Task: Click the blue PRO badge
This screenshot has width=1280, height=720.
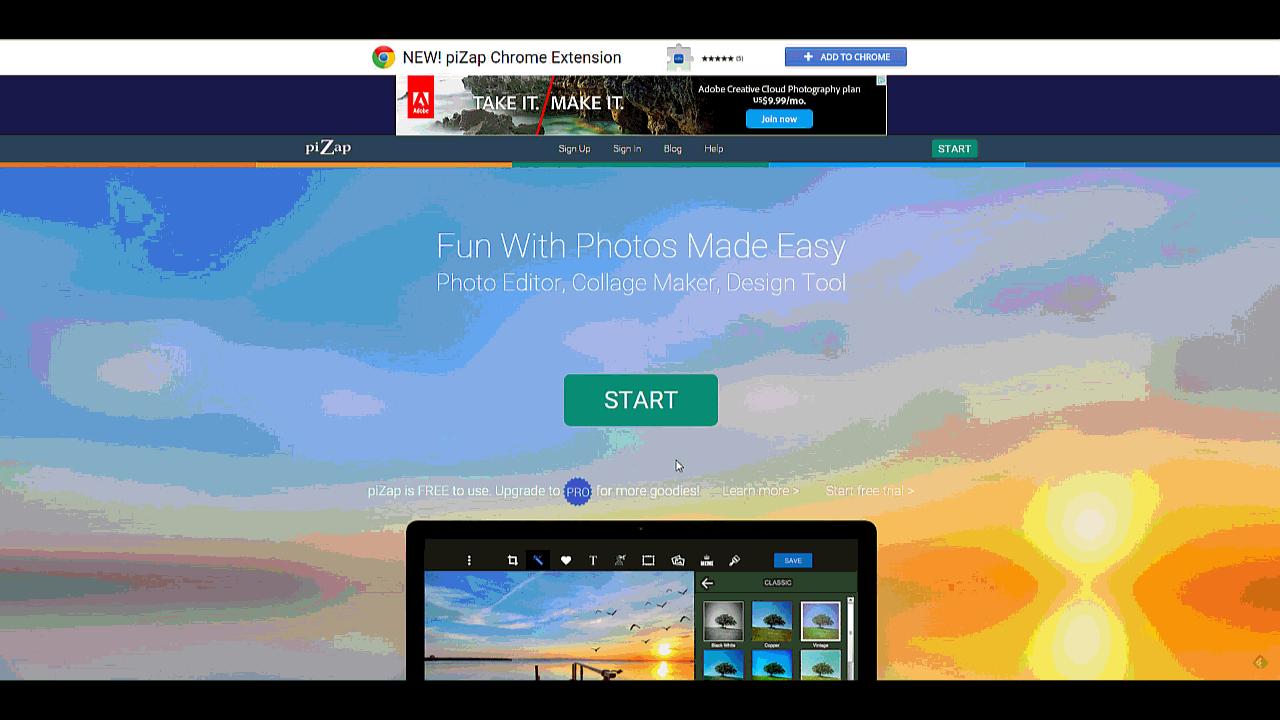Action: click(578, 492)
